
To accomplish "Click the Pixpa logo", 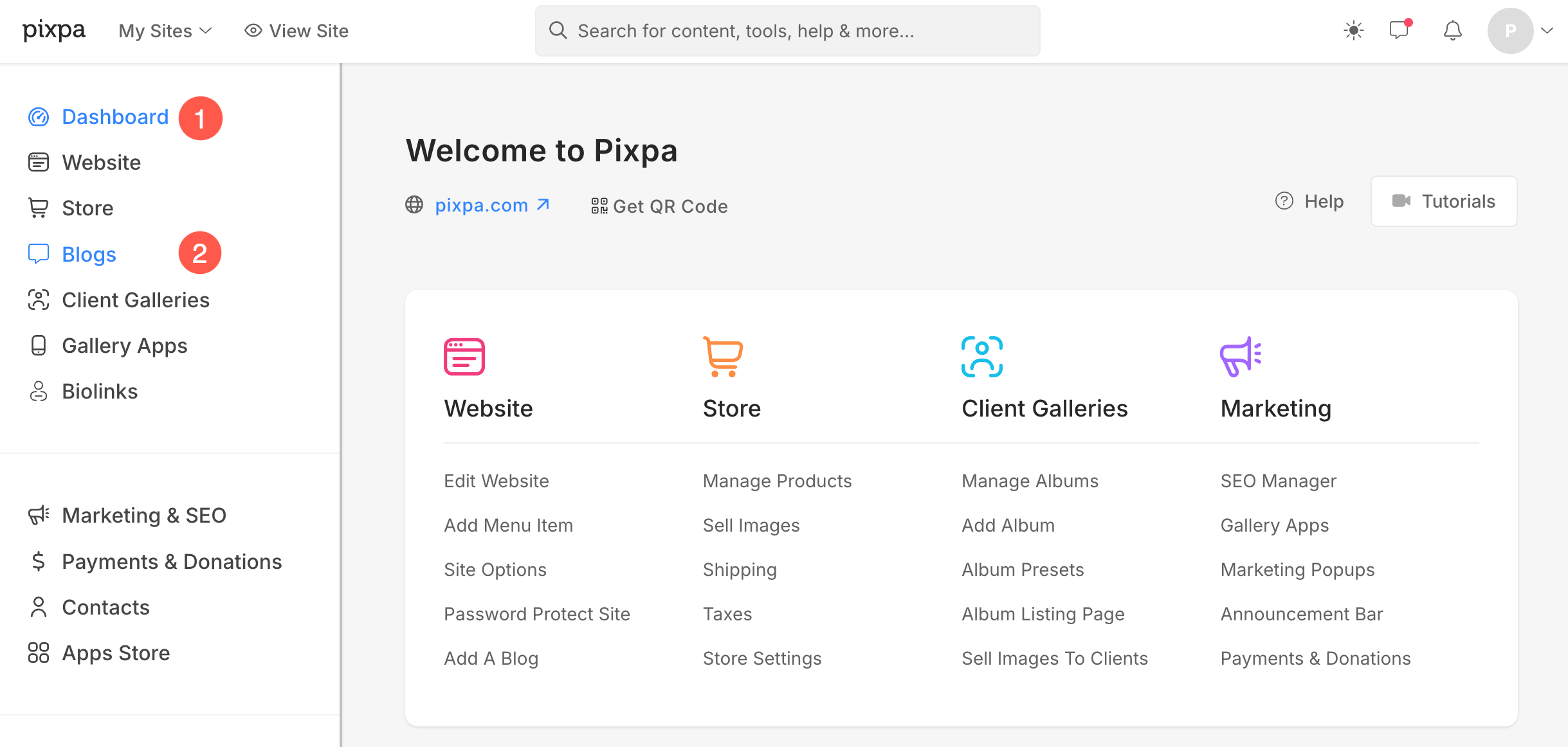I will tap(54, 30).
